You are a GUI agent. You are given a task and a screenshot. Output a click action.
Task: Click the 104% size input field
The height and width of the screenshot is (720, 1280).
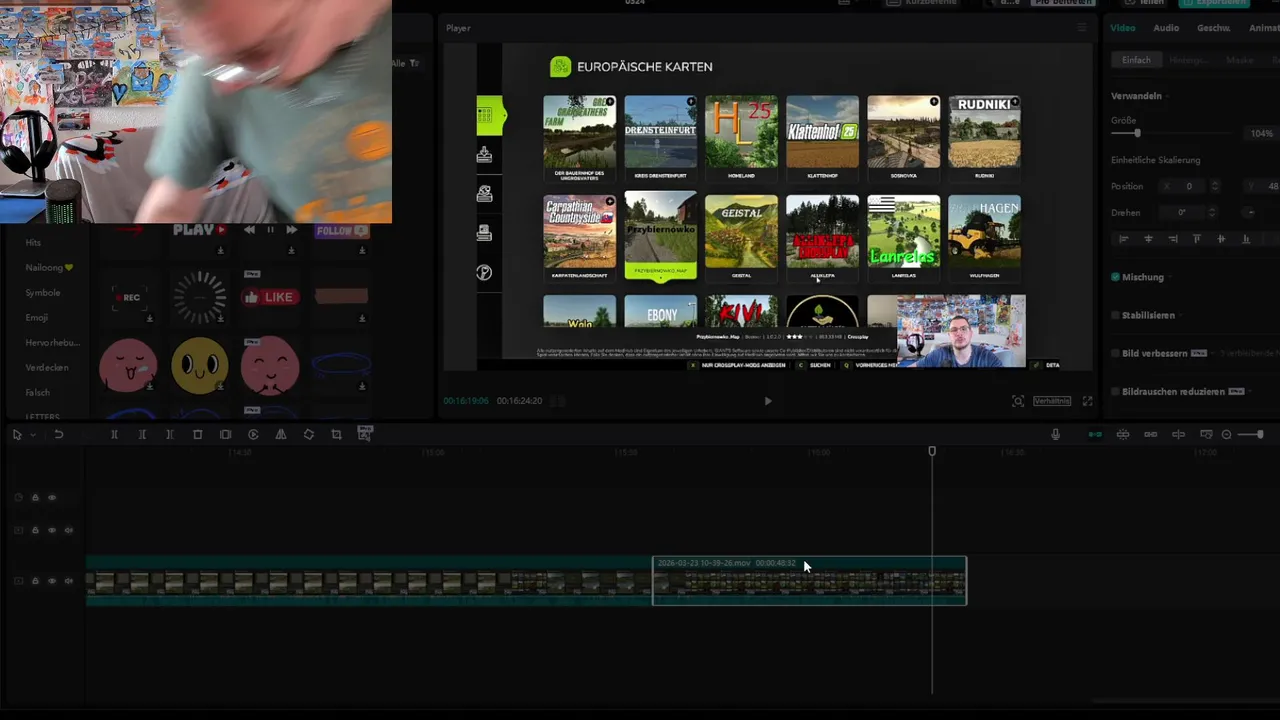tap(1260, 133)
